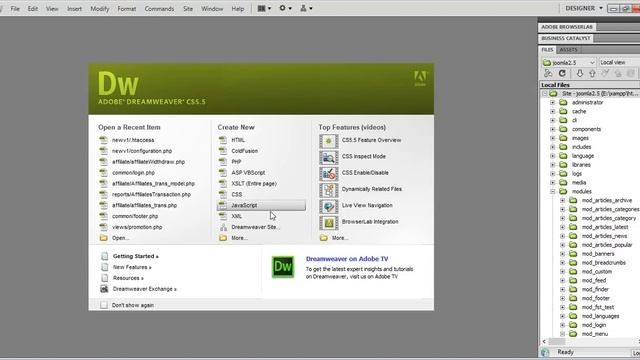This screenshot has height=360, width=640.
Task: Create a new PHP file
Action: point(236,162)
